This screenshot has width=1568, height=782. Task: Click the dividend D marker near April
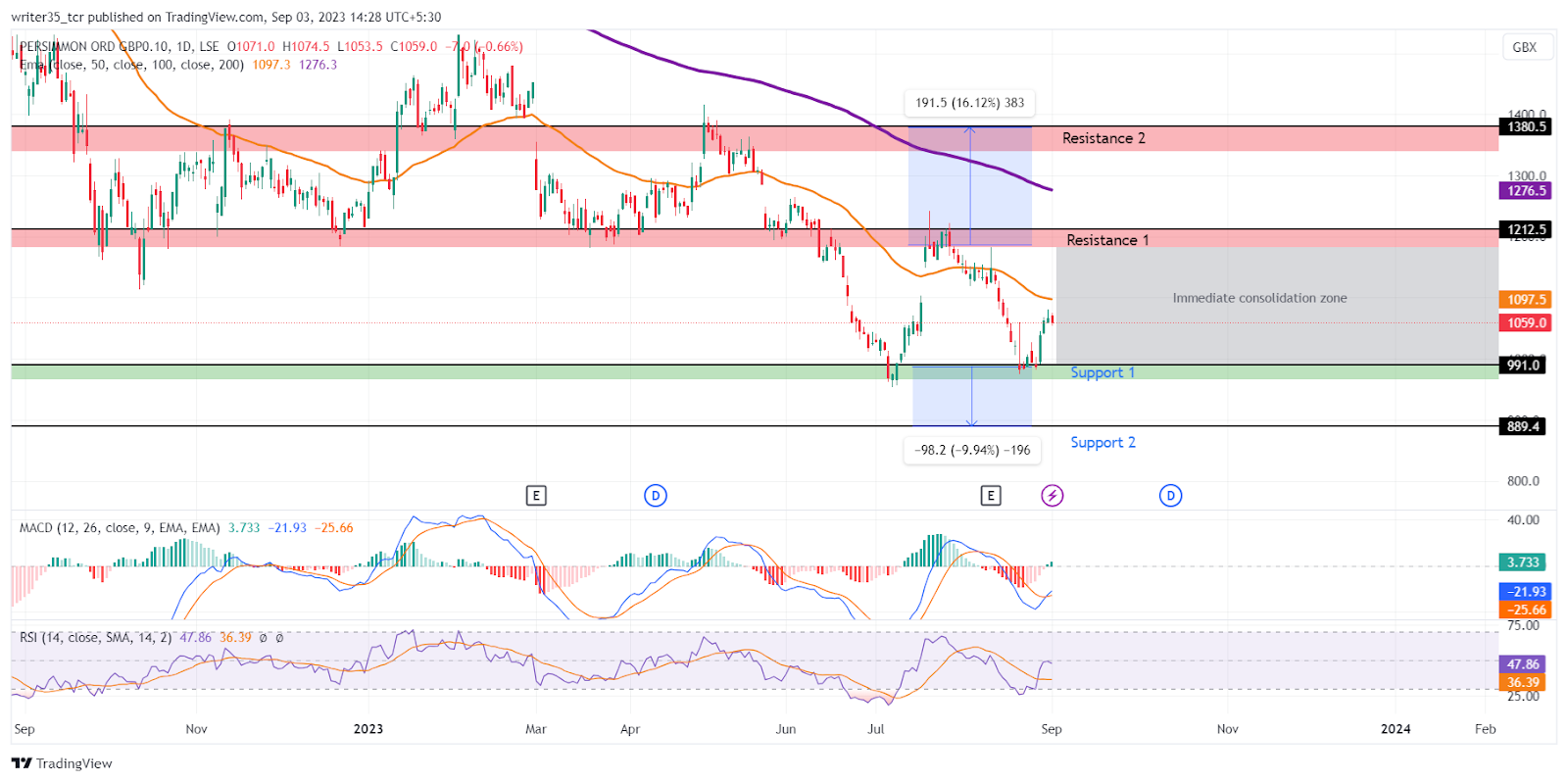(x=656, y=496)
